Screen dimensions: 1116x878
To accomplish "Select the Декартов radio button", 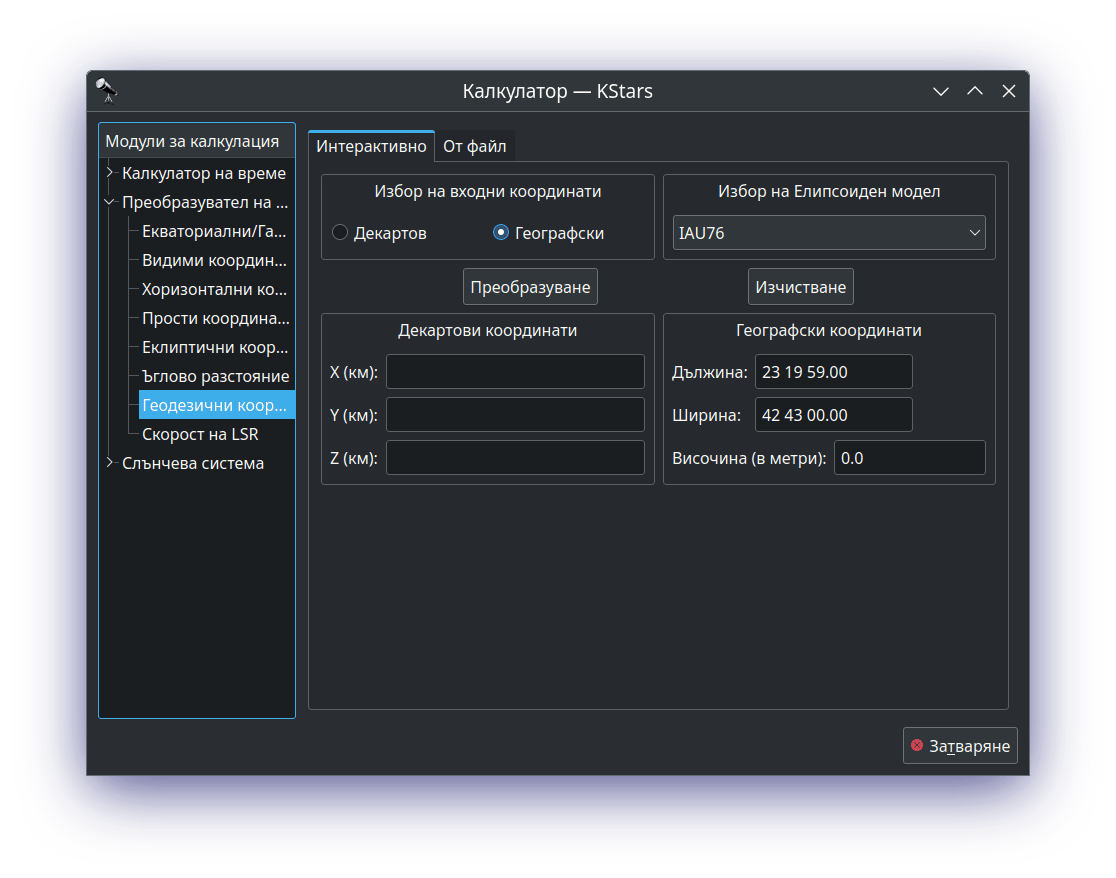I will click(341, 233).
